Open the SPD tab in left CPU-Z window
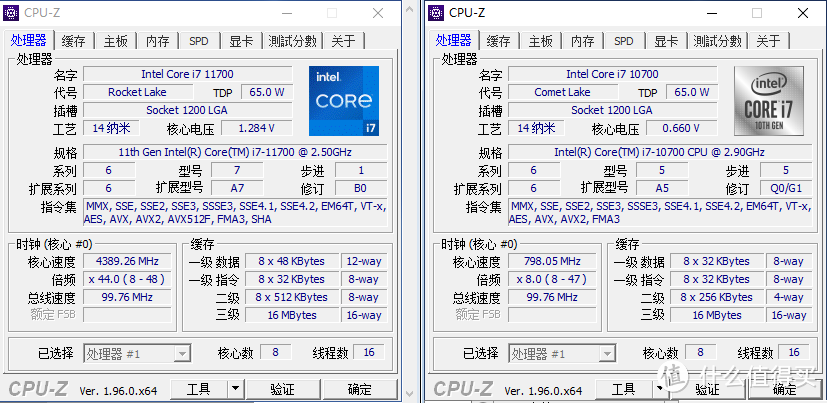 (199, 41)
